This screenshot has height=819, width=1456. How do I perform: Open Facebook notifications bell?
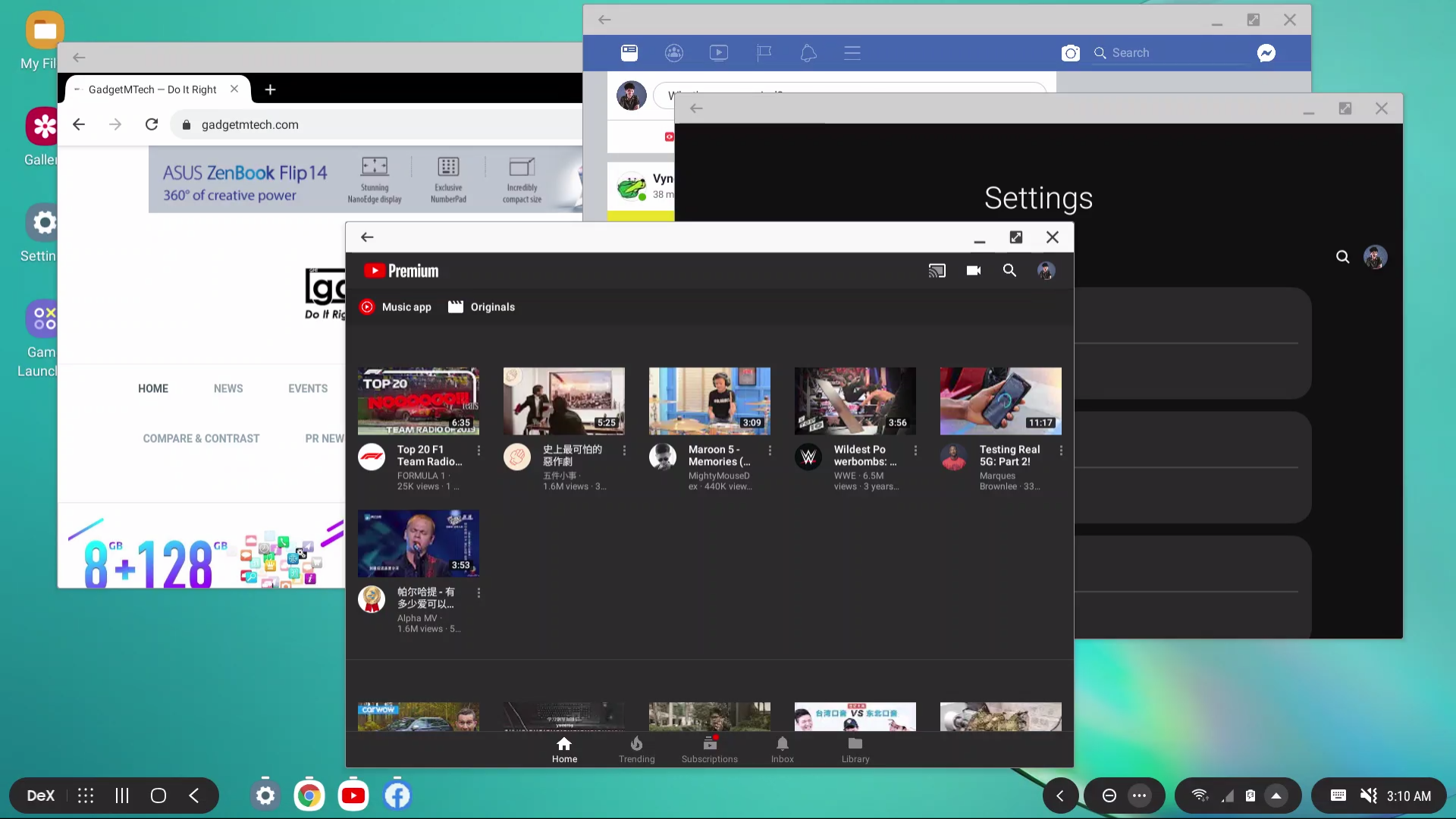pyautogui.click(x=808, y=53)
